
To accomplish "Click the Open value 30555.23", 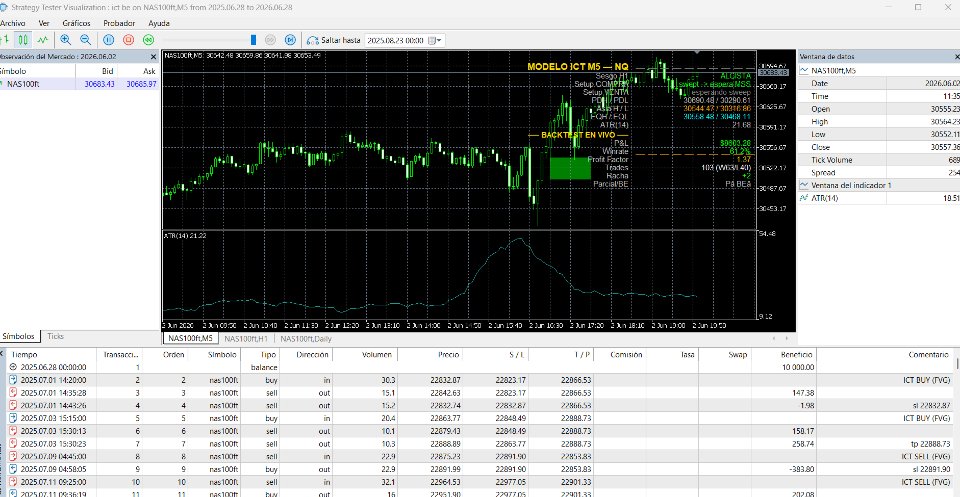I will 945,109.
